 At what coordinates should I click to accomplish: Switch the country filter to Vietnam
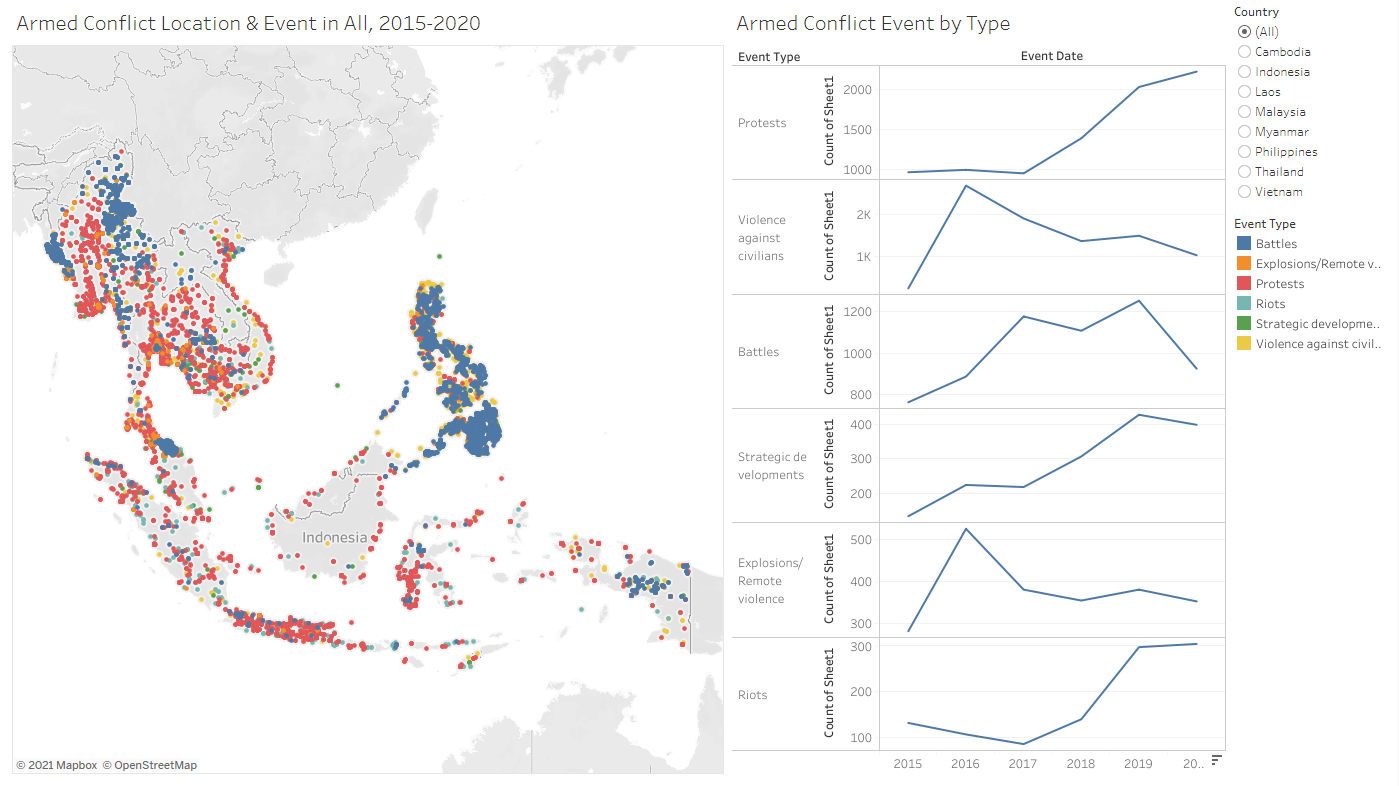coord(1244,192)
